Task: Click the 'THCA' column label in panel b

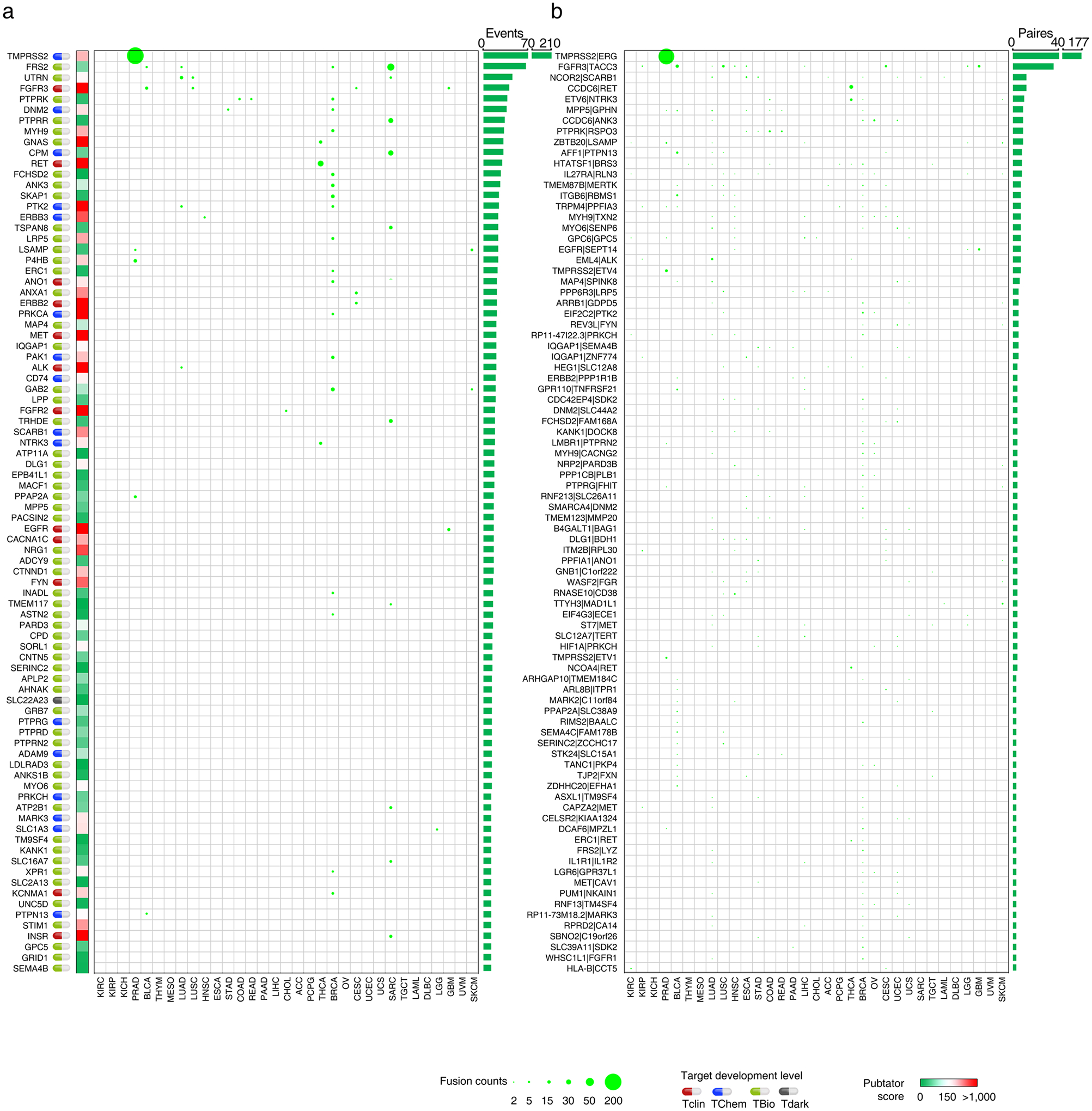Action: coord(851,990)
